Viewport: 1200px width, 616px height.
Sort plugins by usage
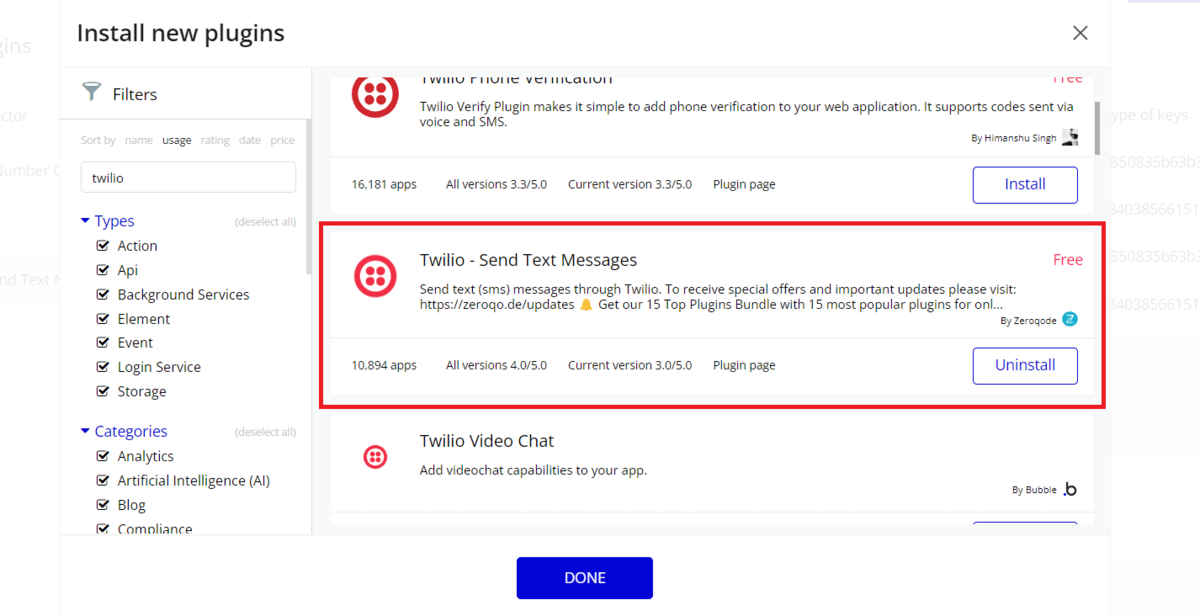click(177, 140)
